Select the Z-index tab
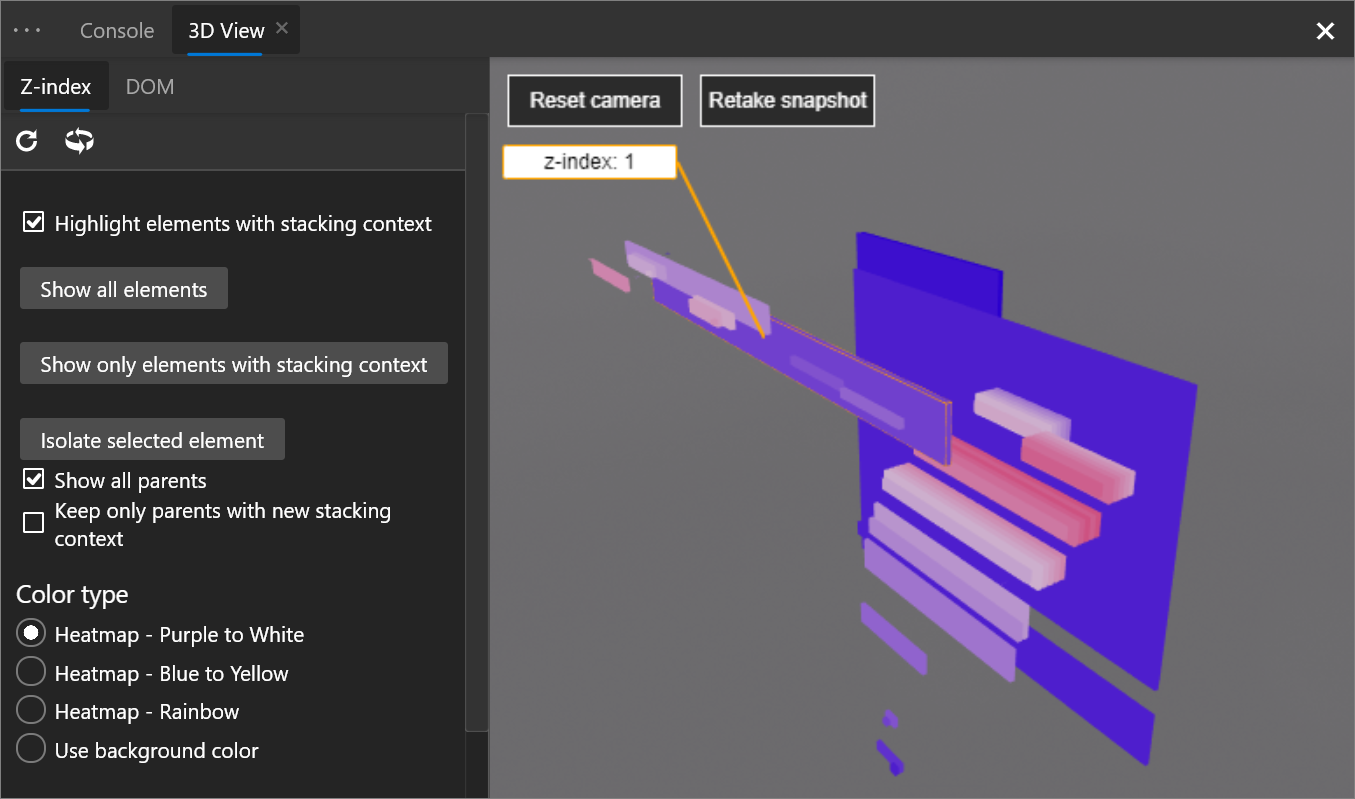This screenshot has height=799, width=1355. (x=54, y=86)
